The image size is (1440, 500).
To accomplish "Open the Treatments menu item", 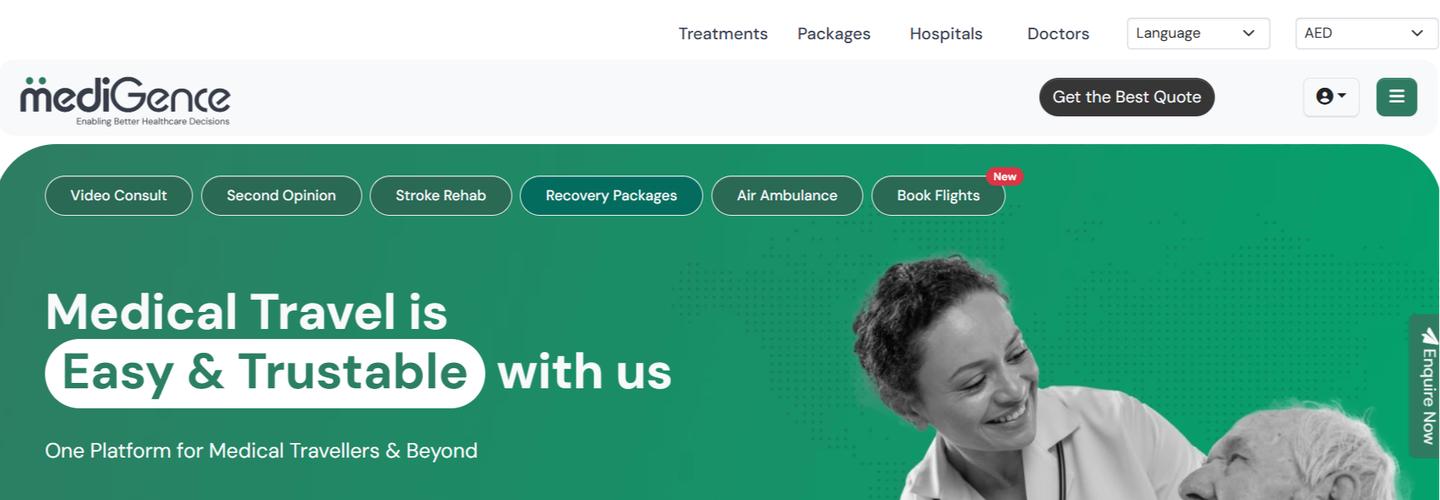I will tap(723, 34).
